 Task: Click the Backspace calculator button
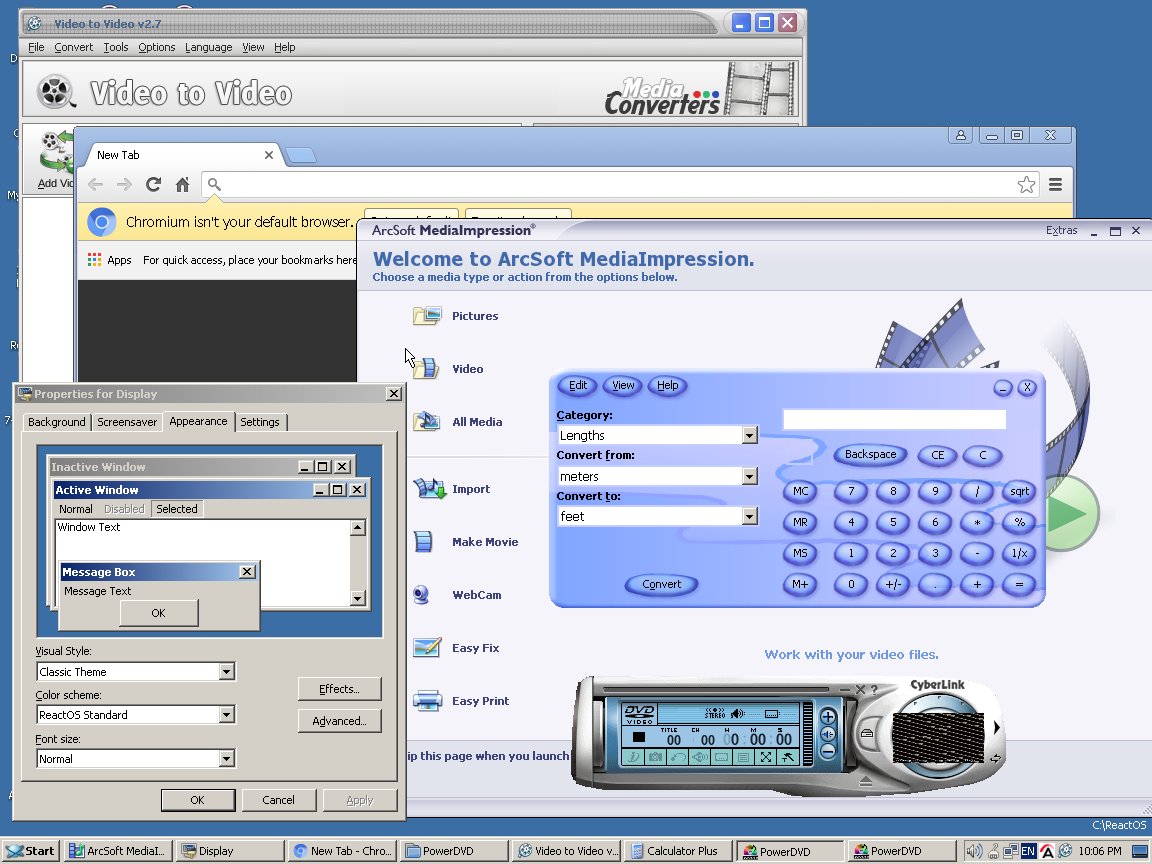point(870,455)
